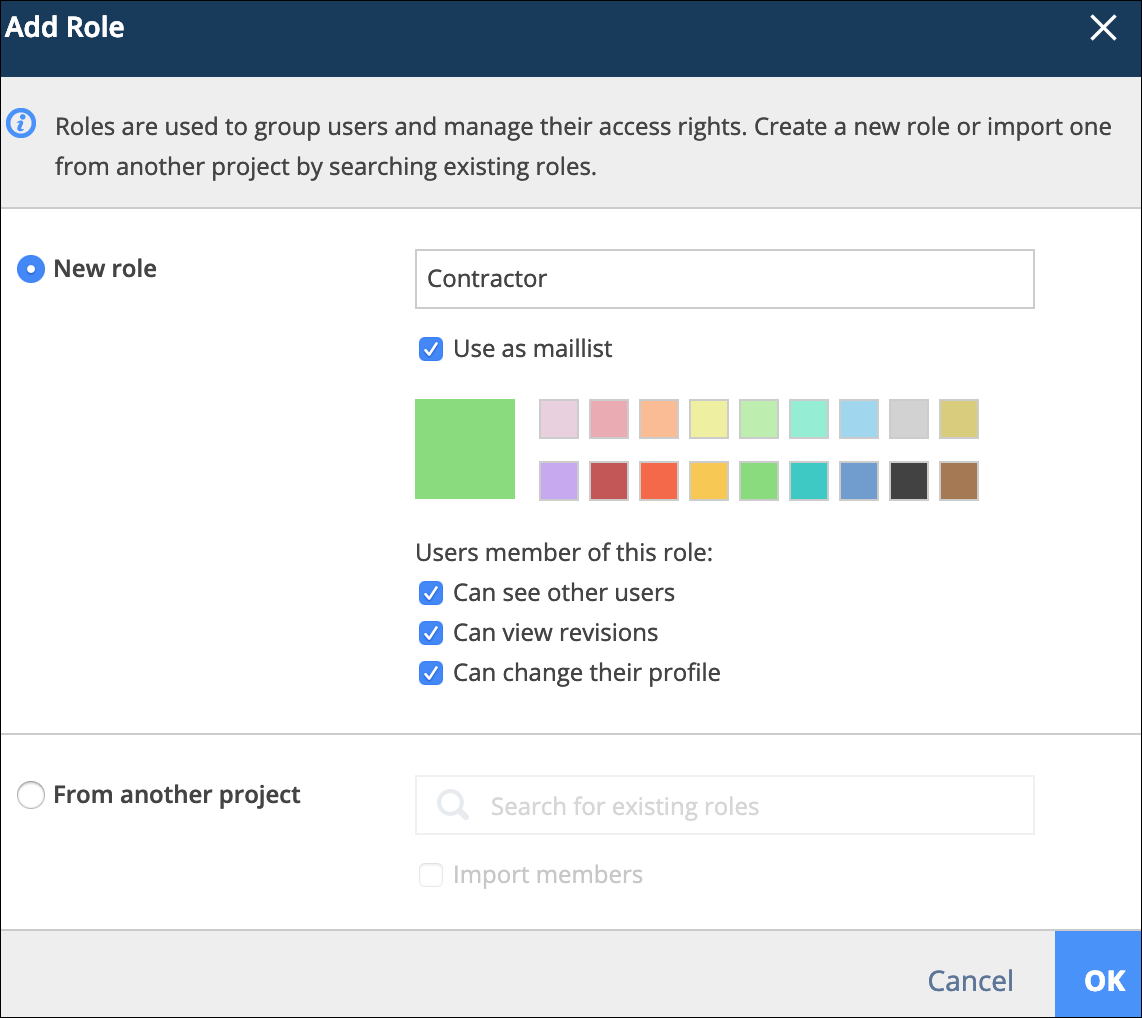Pick the dark red color swatch
This screenshot has width=1142, height=1018.
[x=609, y=481]
